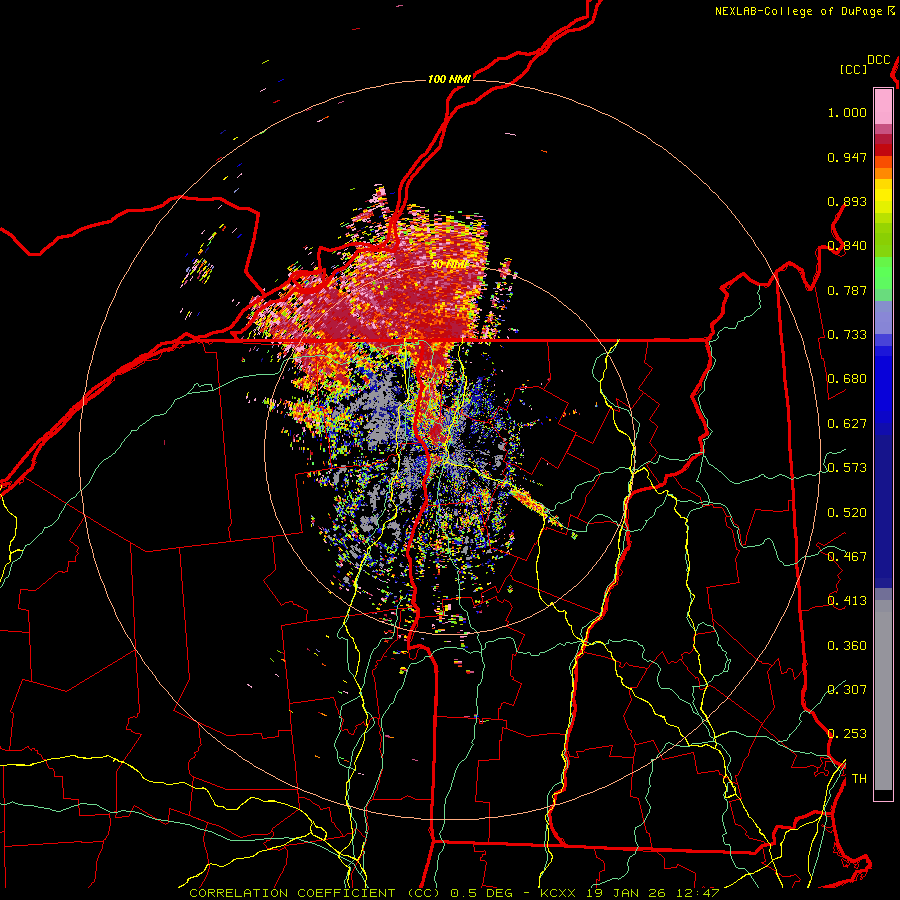Click the 0.947 legend value
This screenshot has width=900, height=900.
(x=847, y=157)
